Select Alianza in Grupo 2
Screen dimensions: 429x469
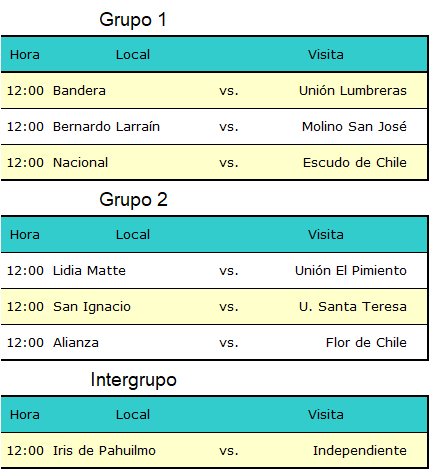[x=76, y=343]
